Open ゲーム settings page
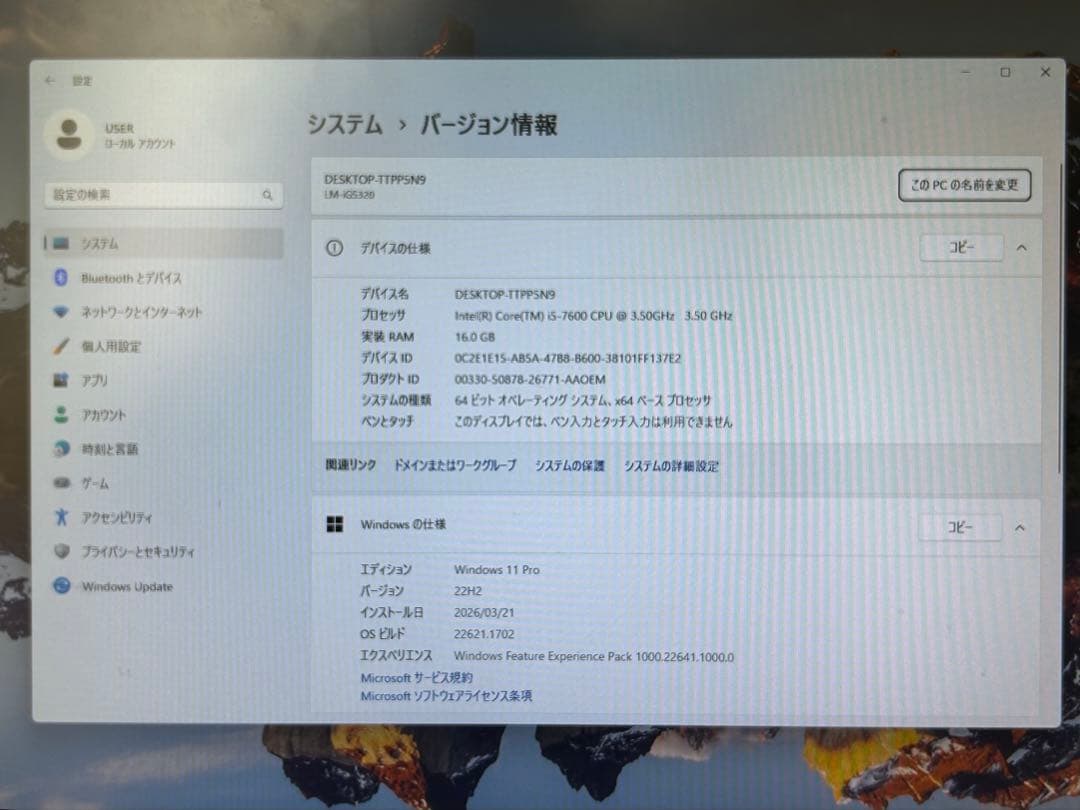The height and width of the screenshot is (810, 1080). (x=163, y=483)
